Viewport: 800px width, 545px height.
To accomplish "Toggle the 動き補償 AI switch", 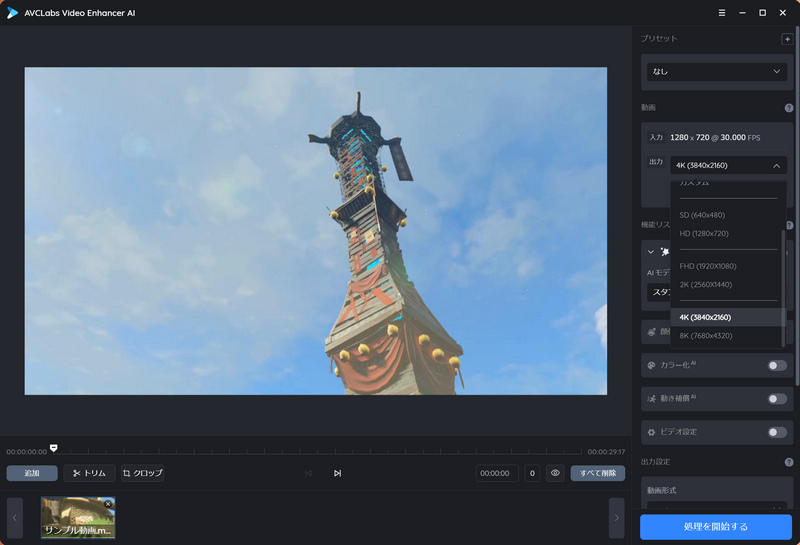I will 777,399.
